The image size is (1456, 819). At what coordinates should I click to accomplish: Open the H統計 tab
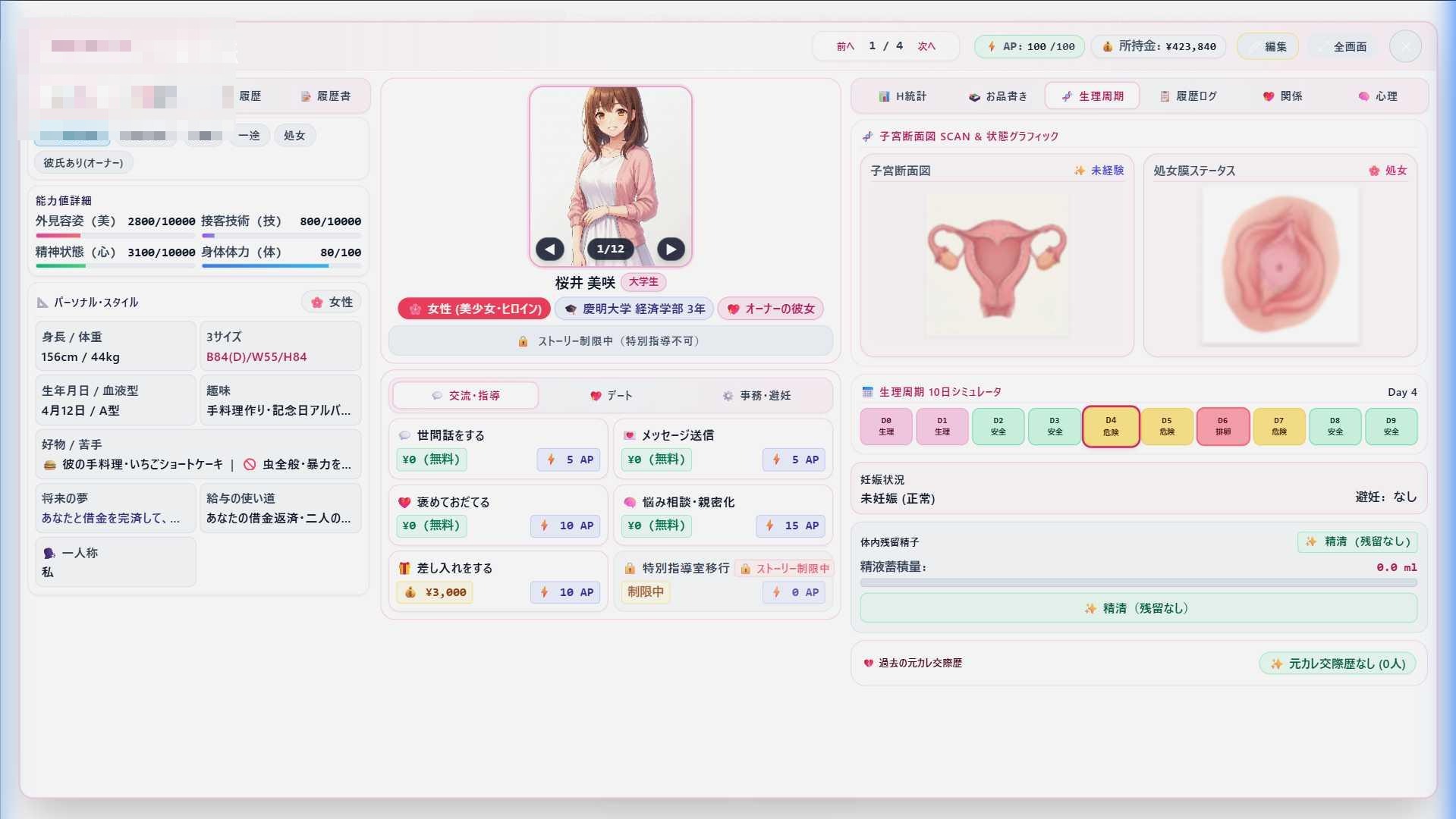click(902, 96)
